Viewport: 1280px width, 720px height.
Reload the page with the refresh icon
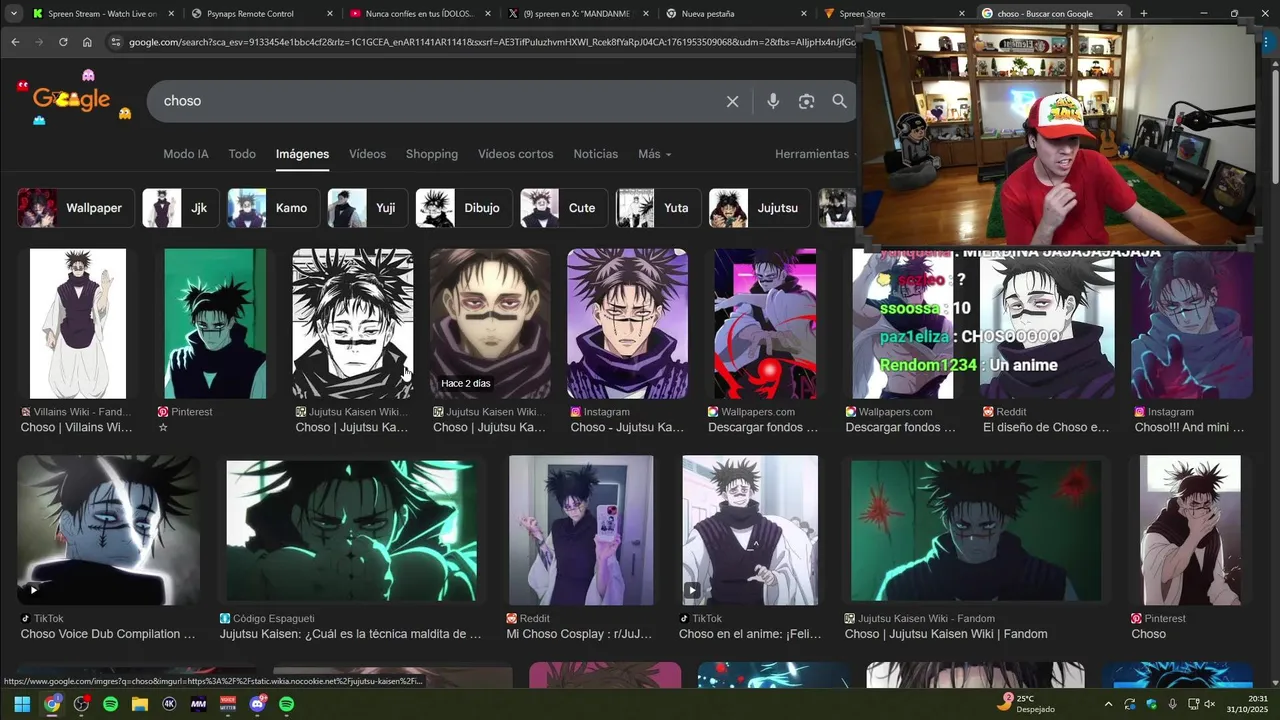tap(63, 42)
